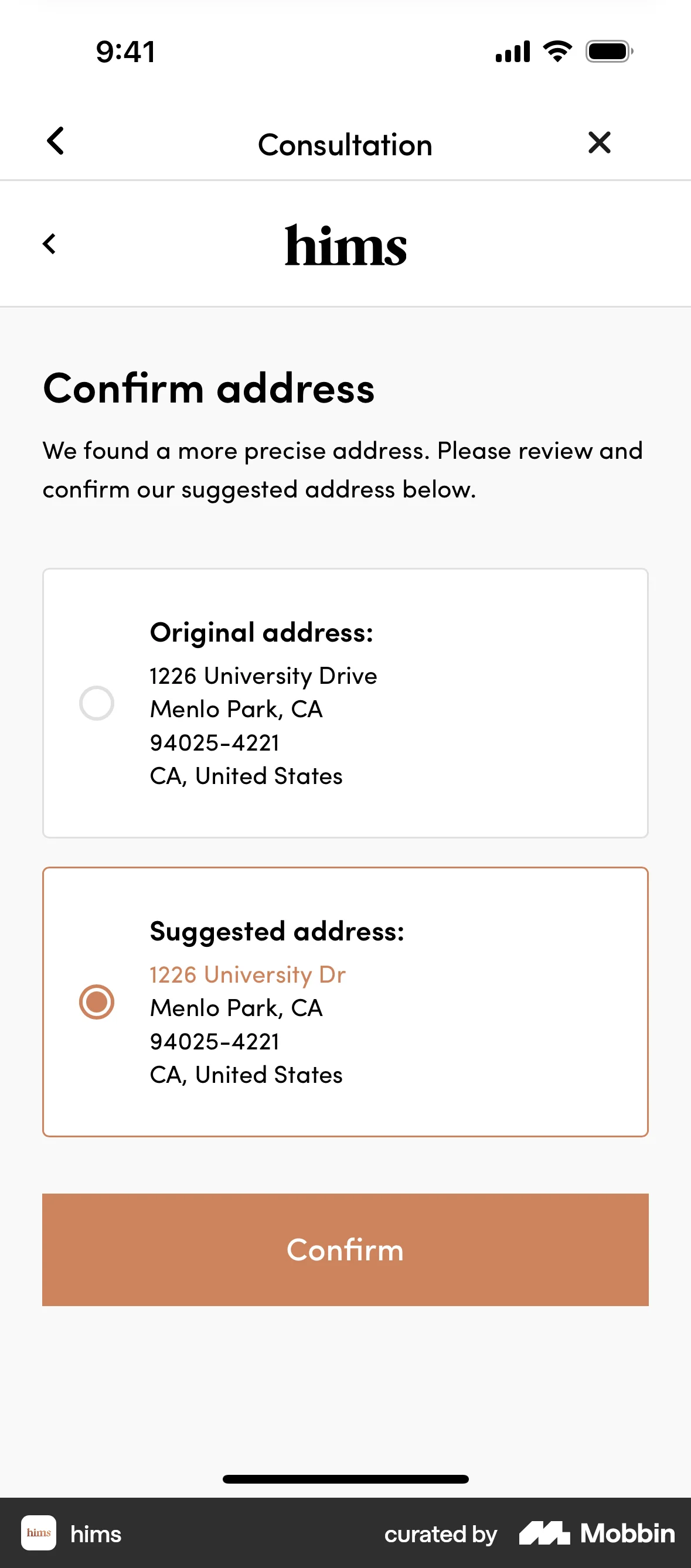Tap the 1226 University Drive original line
Screen dimensions: 691x1568
[263, 676]
